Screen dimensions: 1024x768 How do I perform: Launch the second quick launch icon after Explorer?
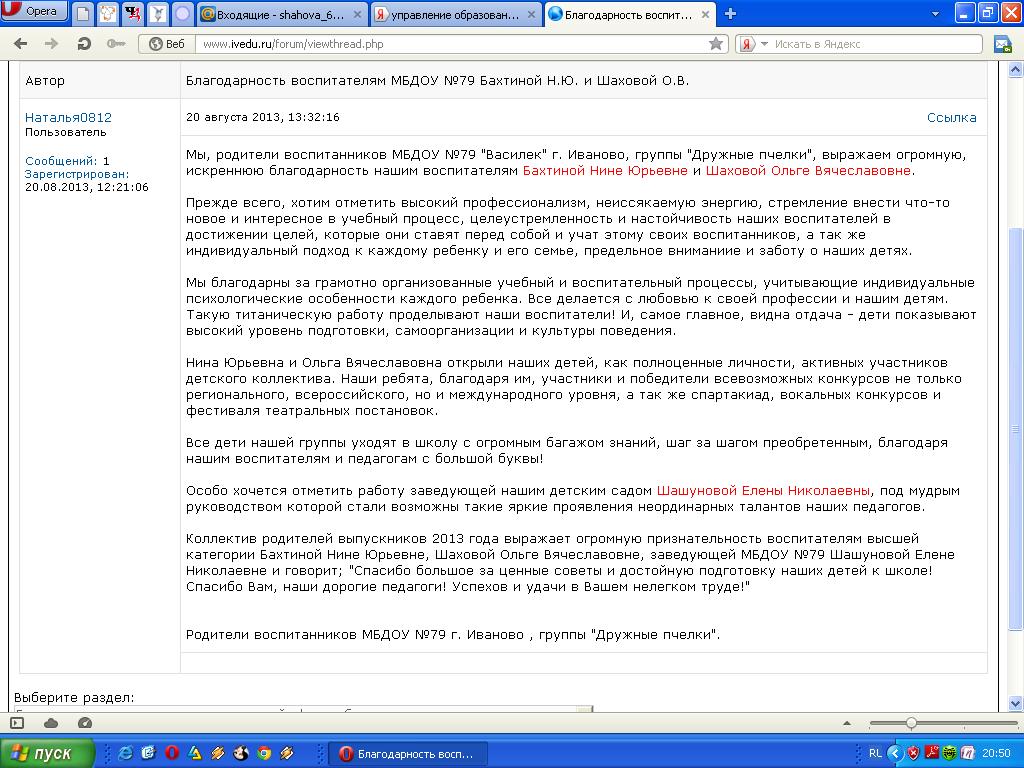pos(148,753)
